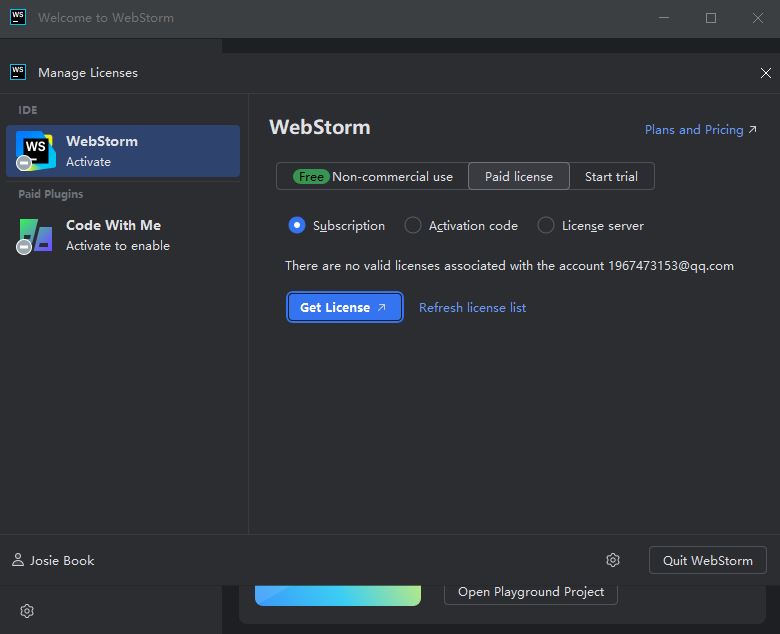Viewport: 780px width, 634px height.
Task: Click Open Playground Project in Welcome window
Action: (x=531, y=592)
